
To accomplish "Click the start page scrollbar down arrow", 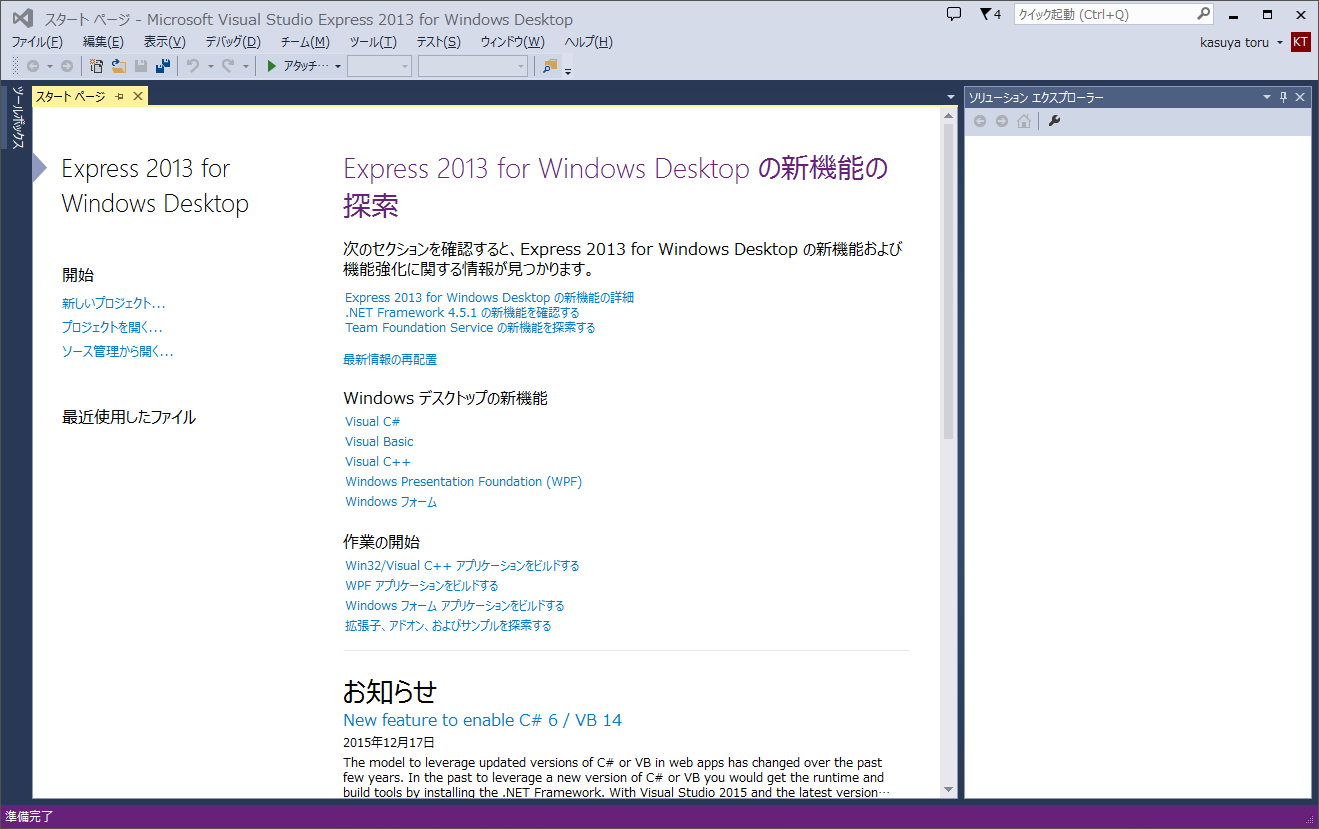I will (x=948, y=789).
